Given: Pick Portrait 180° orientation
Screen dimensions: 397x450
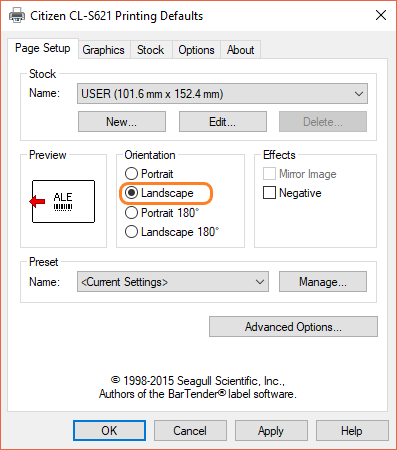Looking at the screenshot, I should 162,212.
